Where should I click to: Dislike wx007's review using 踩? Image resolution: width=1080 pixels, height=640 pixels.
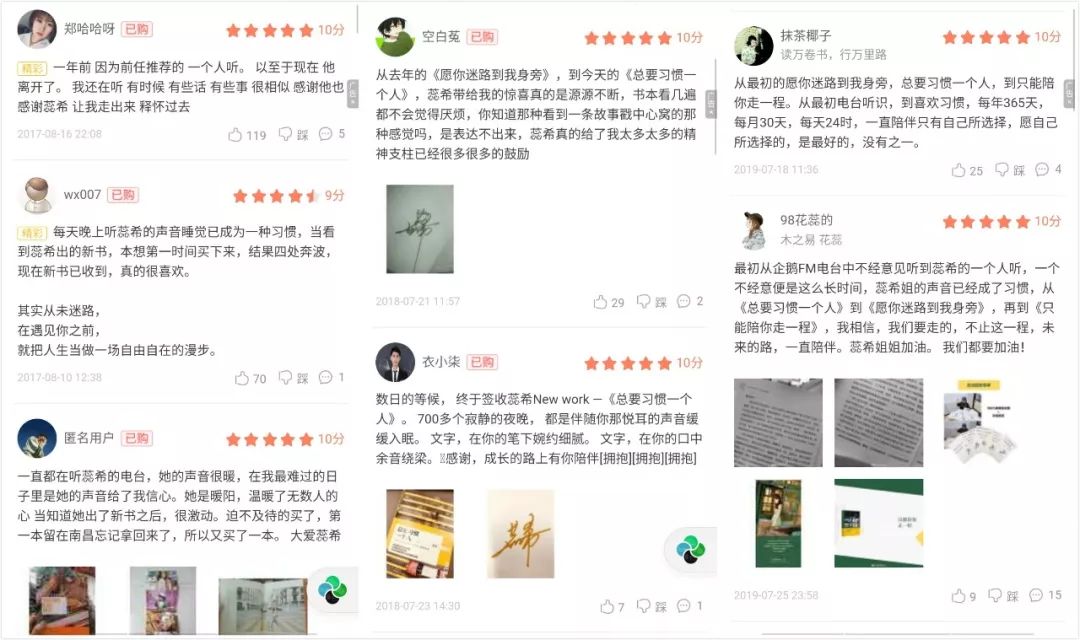pos(293,378)
